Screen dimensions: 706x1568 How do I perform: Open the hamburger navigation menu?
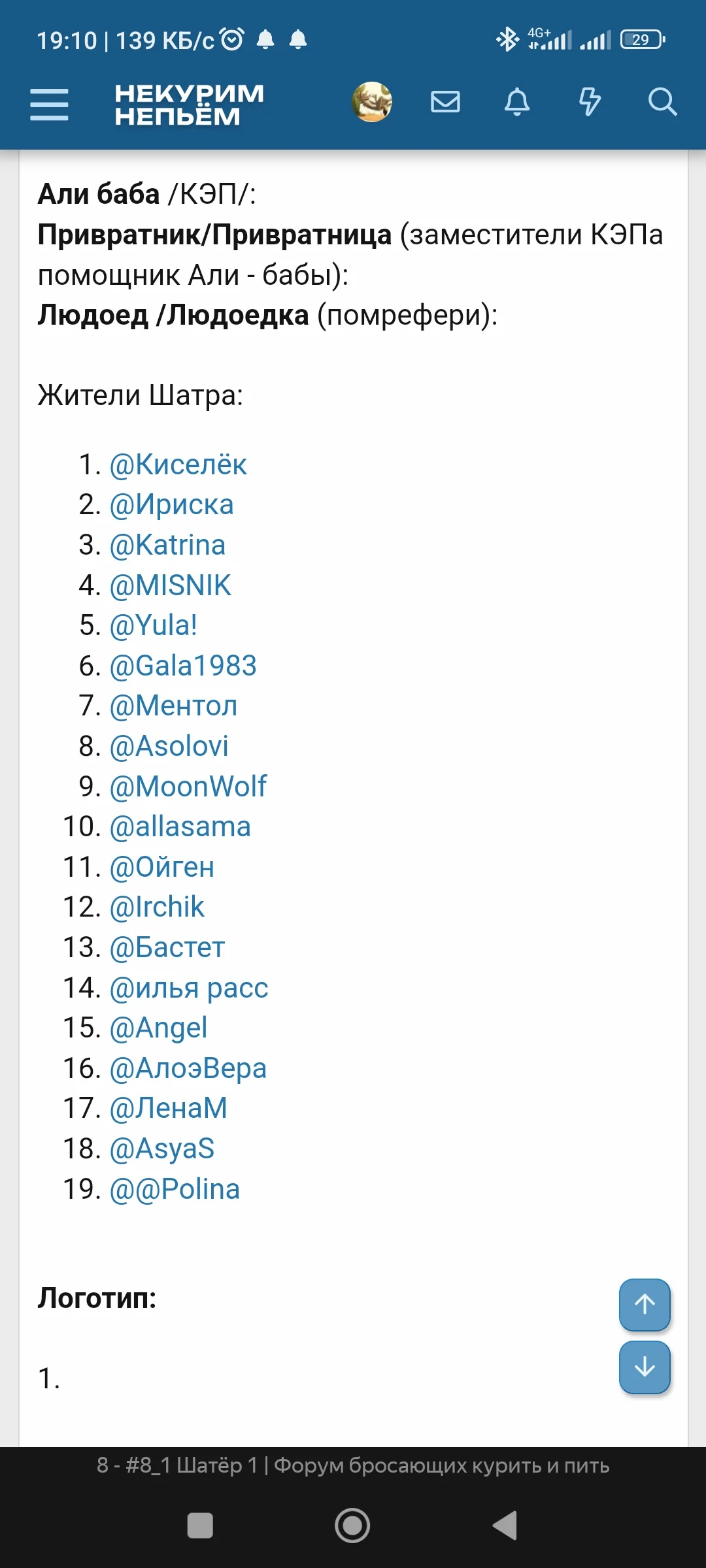[x=49, y=105]
